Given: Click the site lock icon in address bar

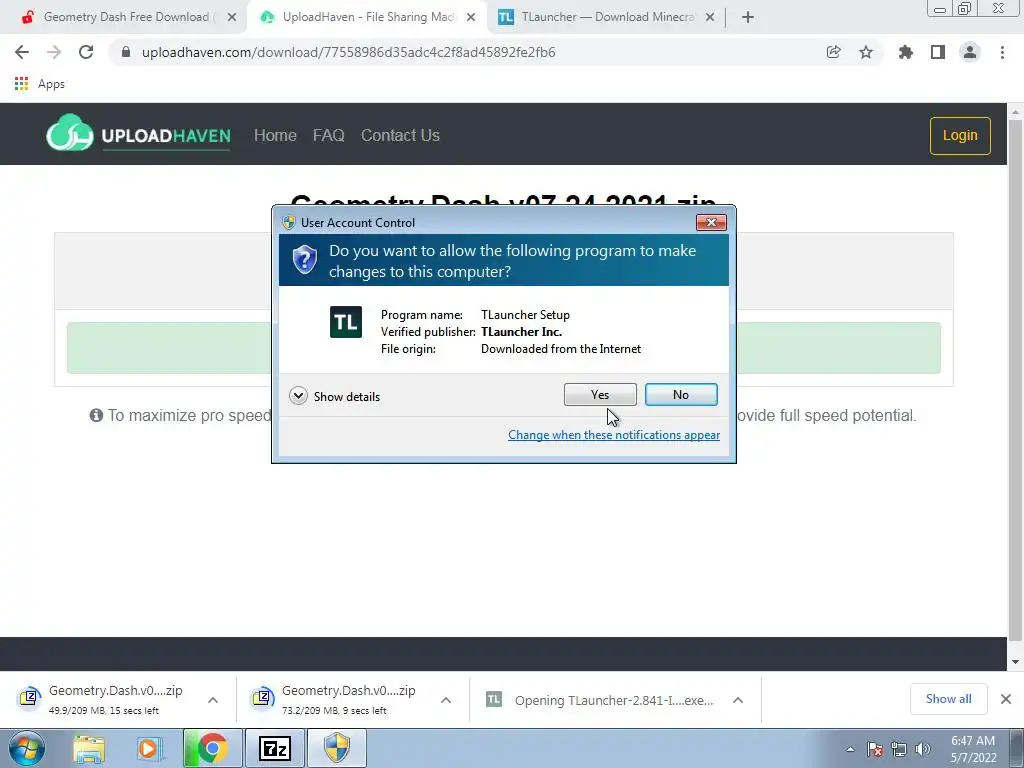Looking at the screenshot, I should (x=127, y=52).
